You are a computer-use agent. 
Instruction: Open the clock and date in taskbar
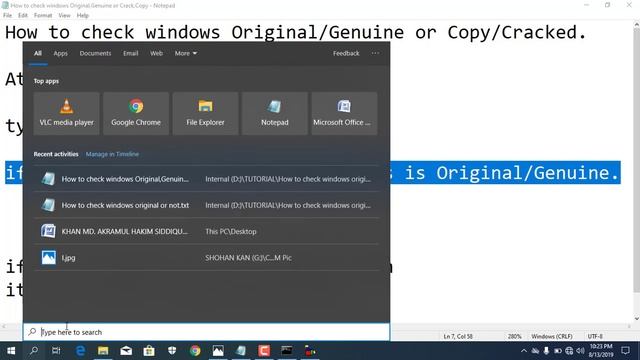[x=601, y=351]
